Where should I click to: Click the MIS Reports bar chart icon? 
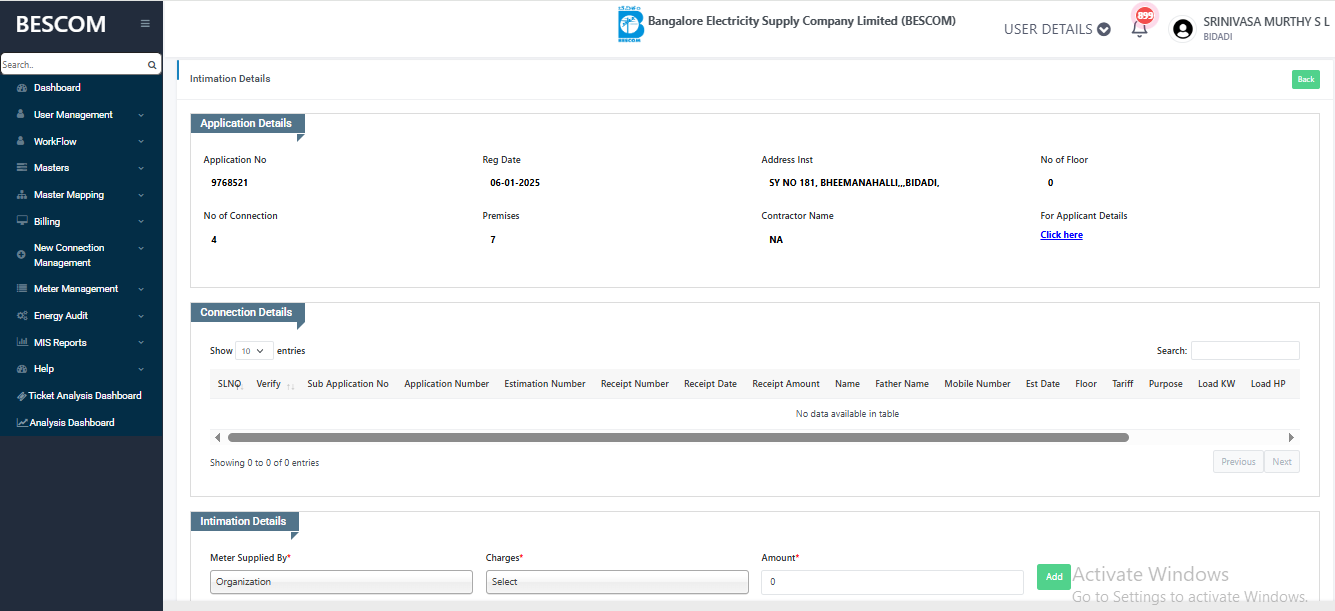pyautogui.click(x=22, y=343)
